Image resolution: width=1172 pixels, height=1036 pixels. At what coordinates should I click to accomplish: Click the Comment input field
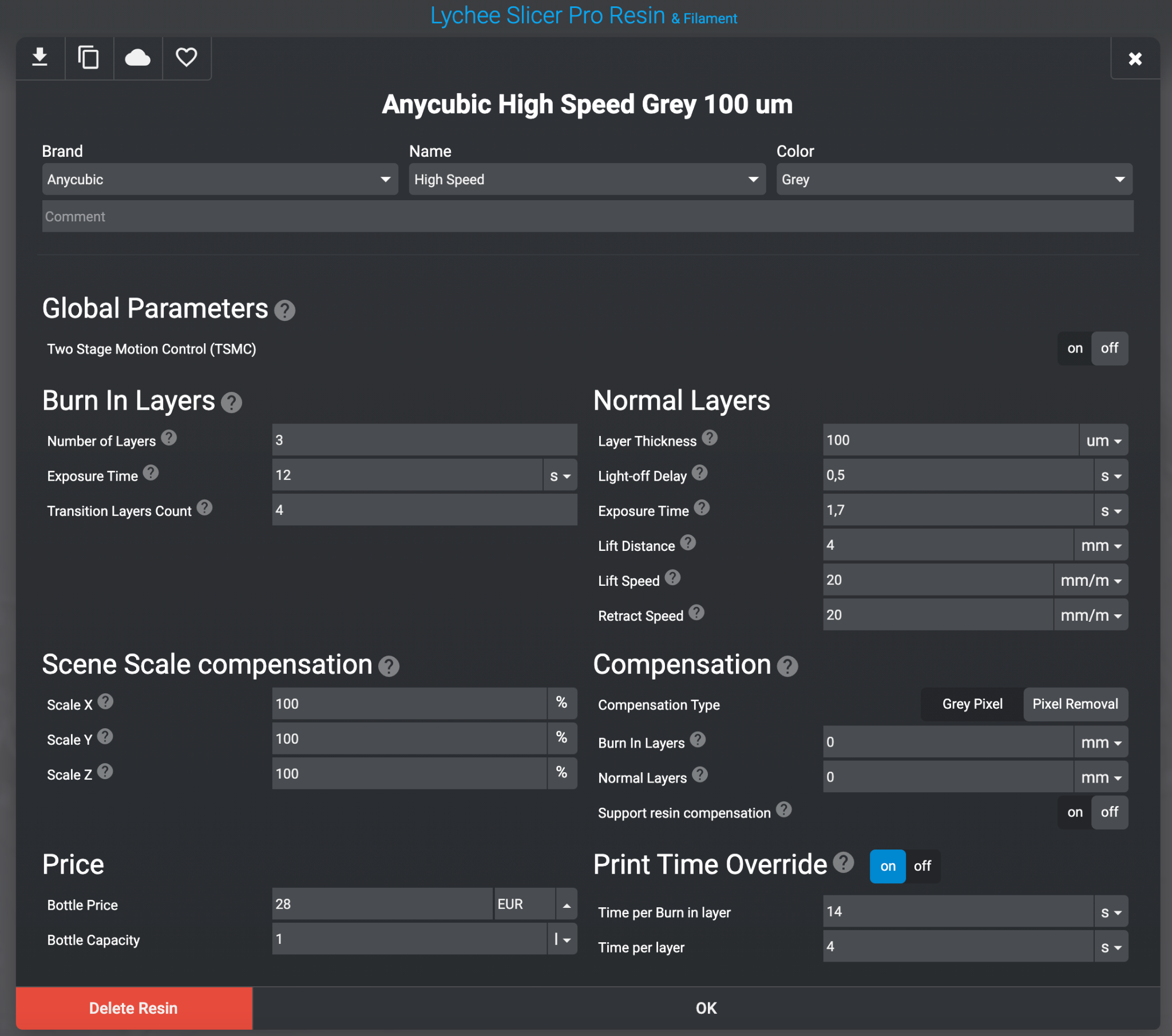click(588, 216)
